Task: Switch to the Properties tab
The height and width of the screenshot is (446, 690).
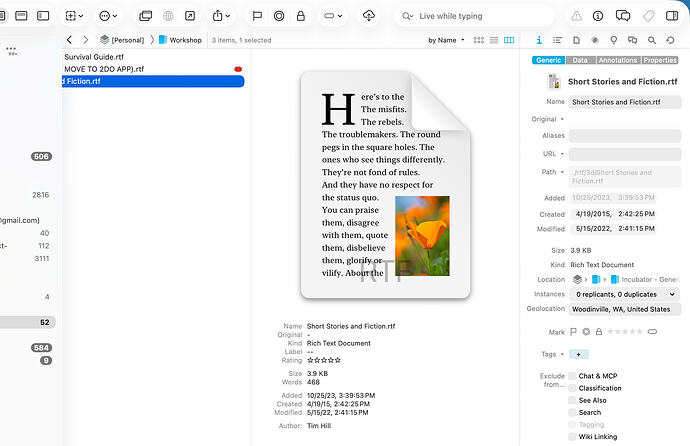Action: (660, 60)
